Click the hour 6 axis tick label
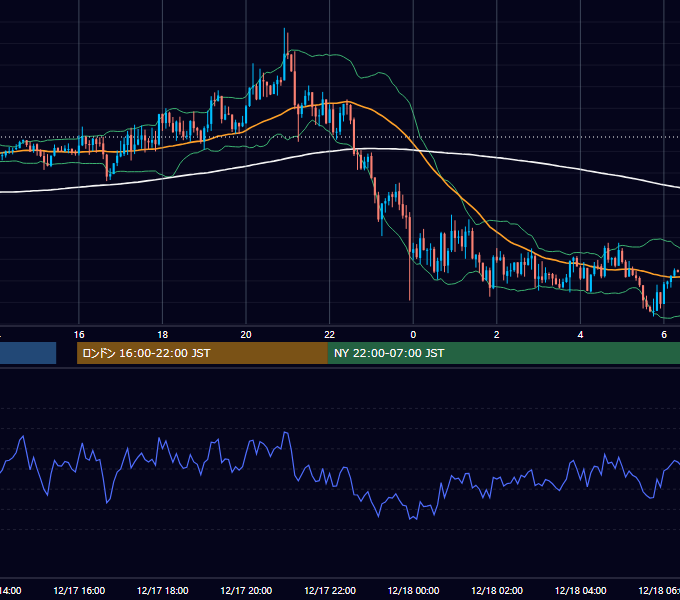The width and height of the screenshot is (680, 600). (664, 335)
